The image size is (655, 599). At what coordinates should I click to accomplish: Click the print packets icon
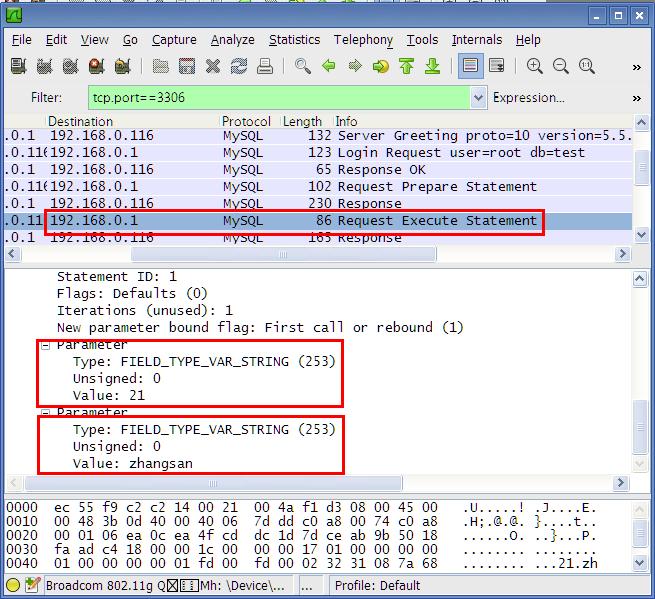coord(265,66)
